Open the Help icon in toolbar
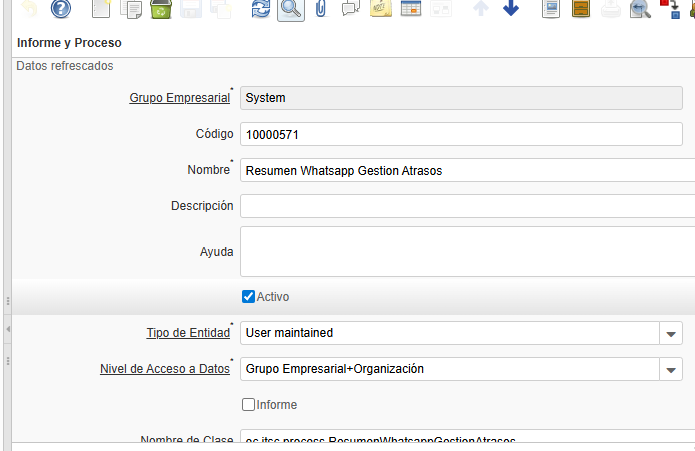The height and width of the screenshot is (451, 695). tap(61, 10)
